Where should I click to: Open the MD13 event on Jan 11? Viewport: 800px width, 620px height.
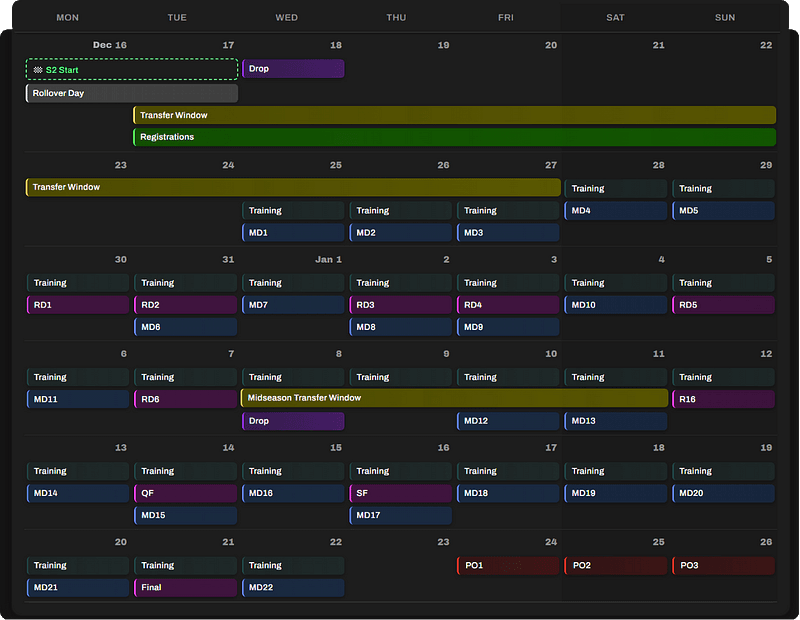pos(615,421)
